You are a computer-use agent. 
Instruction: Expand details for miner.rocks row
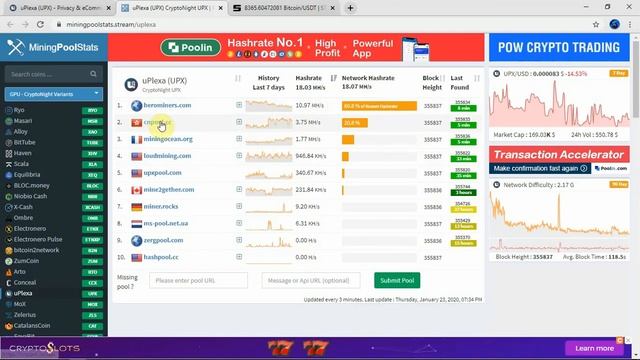pyautogui.click(x=239, y=206)
